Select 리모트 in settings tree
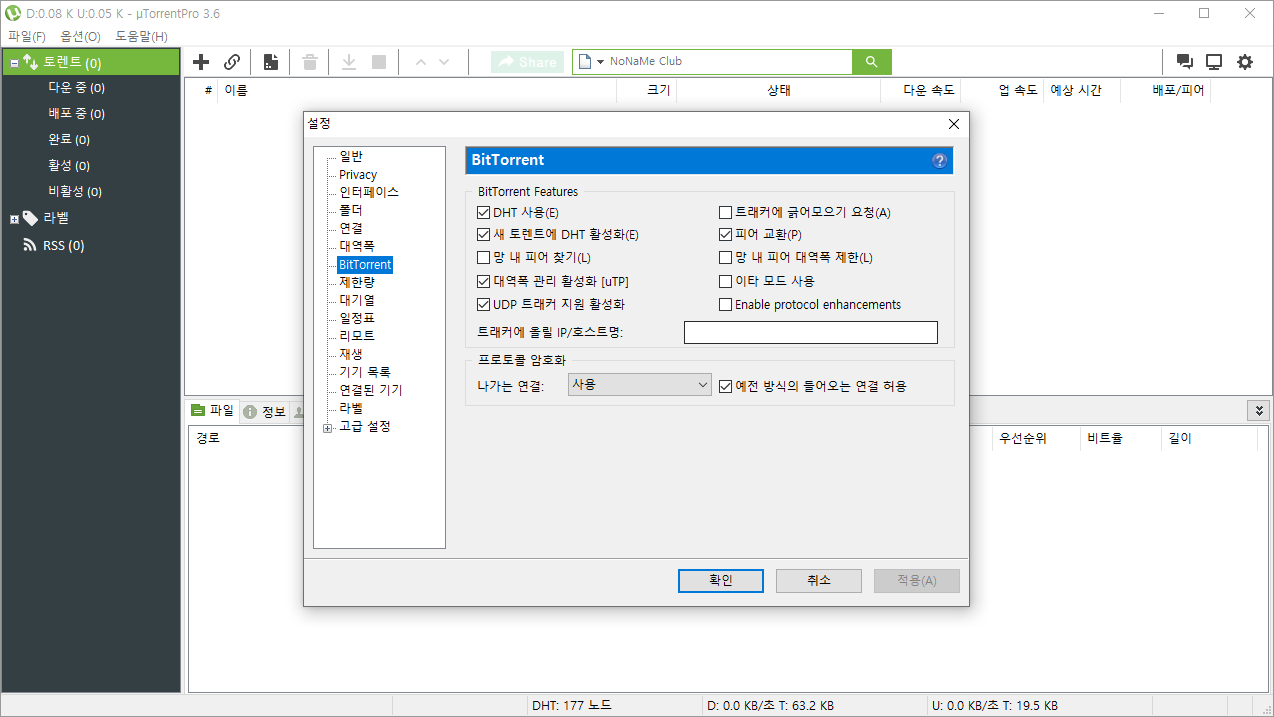 (357, 336)
